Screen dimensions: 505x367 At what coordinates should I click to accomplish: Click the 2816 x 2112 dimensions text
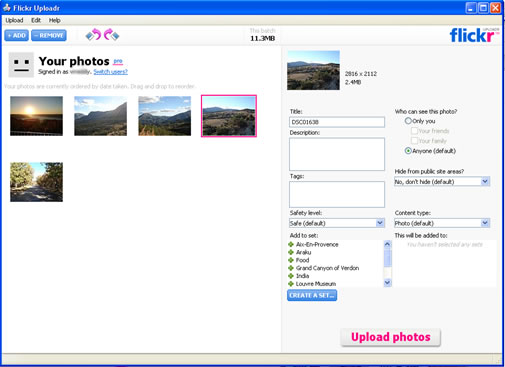(x=361, y=74)
